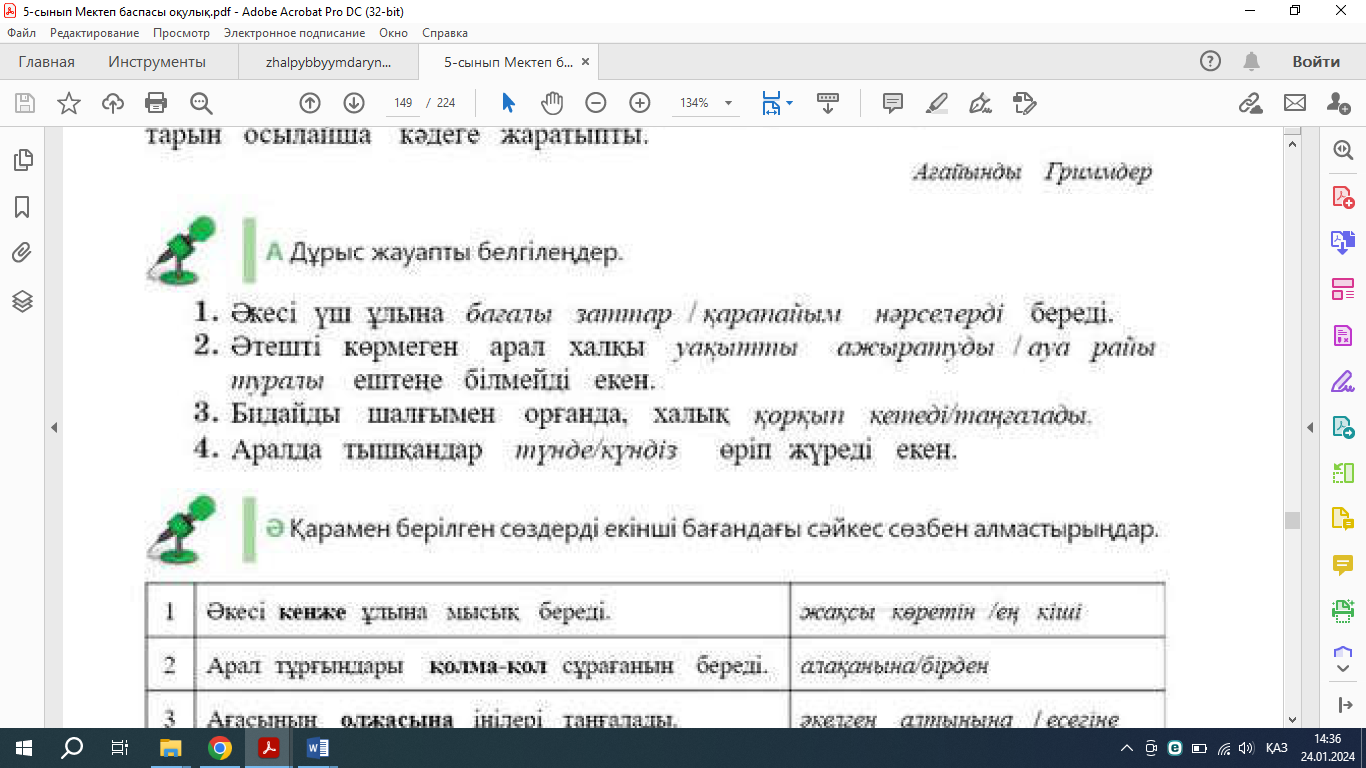Open the Fill & Sign tool in the right pane
Viewport: 1366px width, 768px height.
(x=1343, y=381)
